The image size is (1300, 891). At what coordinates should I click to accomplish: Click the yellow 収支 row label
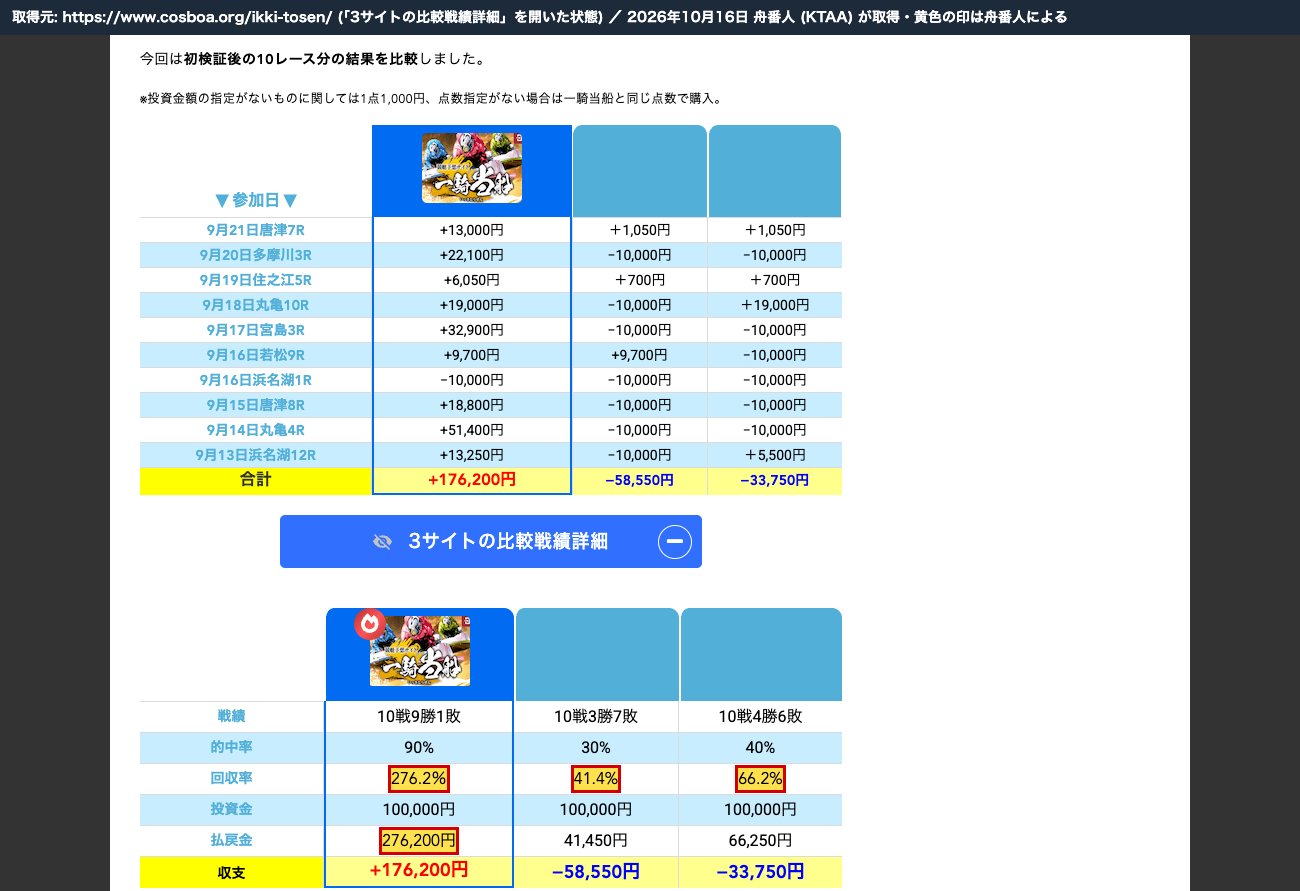coord(232,873)
